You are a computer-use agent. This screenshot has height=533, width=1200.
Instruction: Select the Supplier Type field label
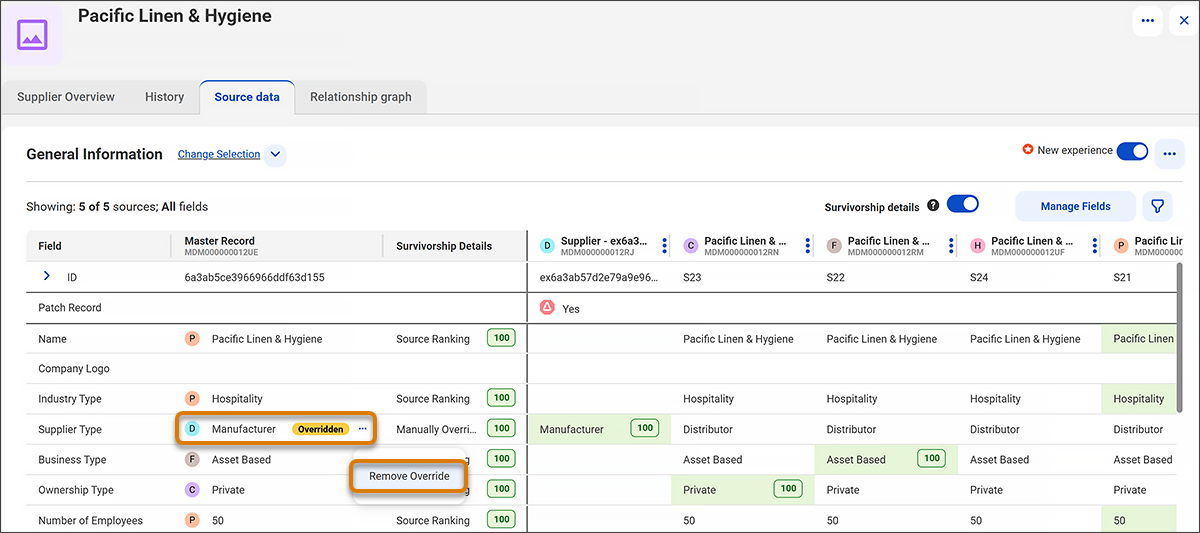tap(70, 429)
